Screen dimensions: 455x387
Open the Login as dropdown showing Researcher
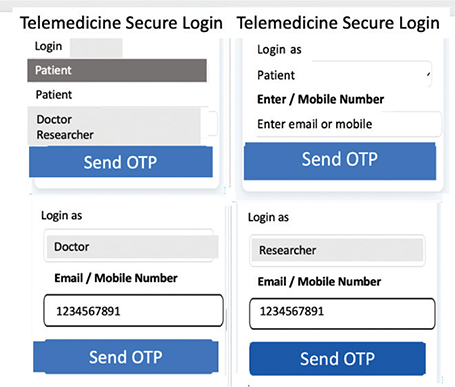[x=337, y=250]
